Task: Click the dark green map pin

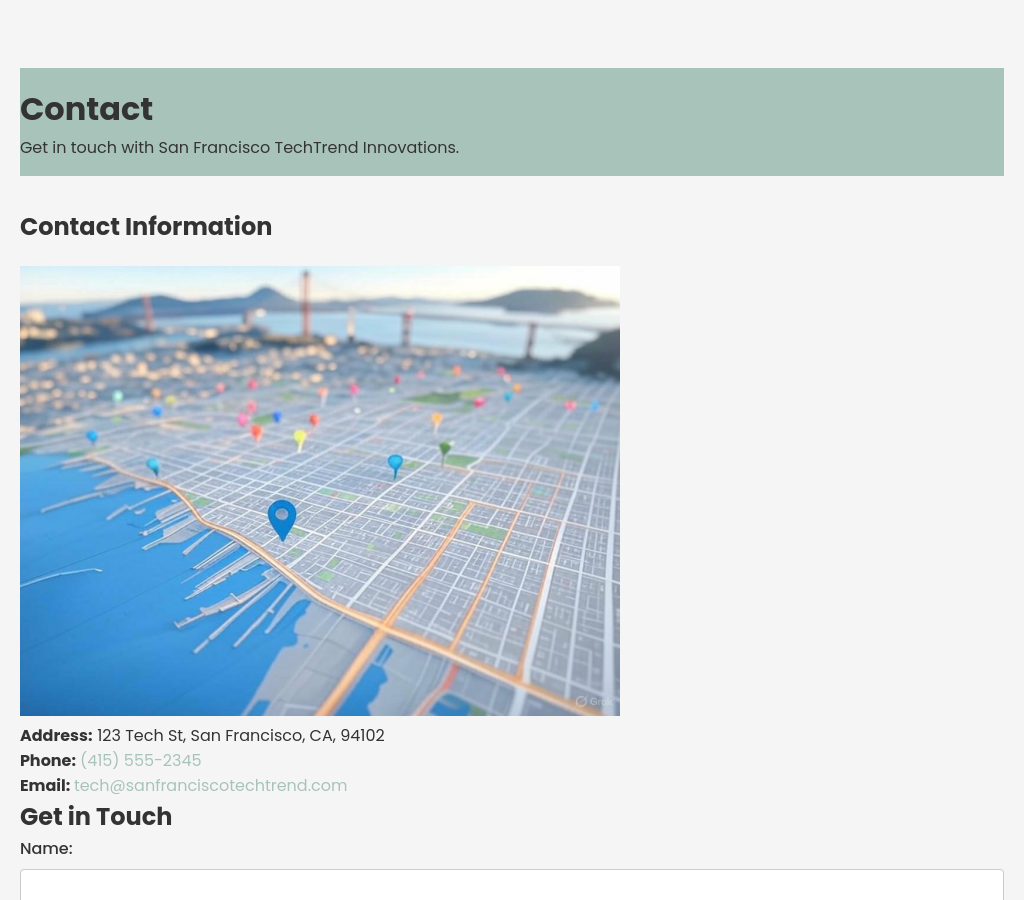Action: [445, 452]
